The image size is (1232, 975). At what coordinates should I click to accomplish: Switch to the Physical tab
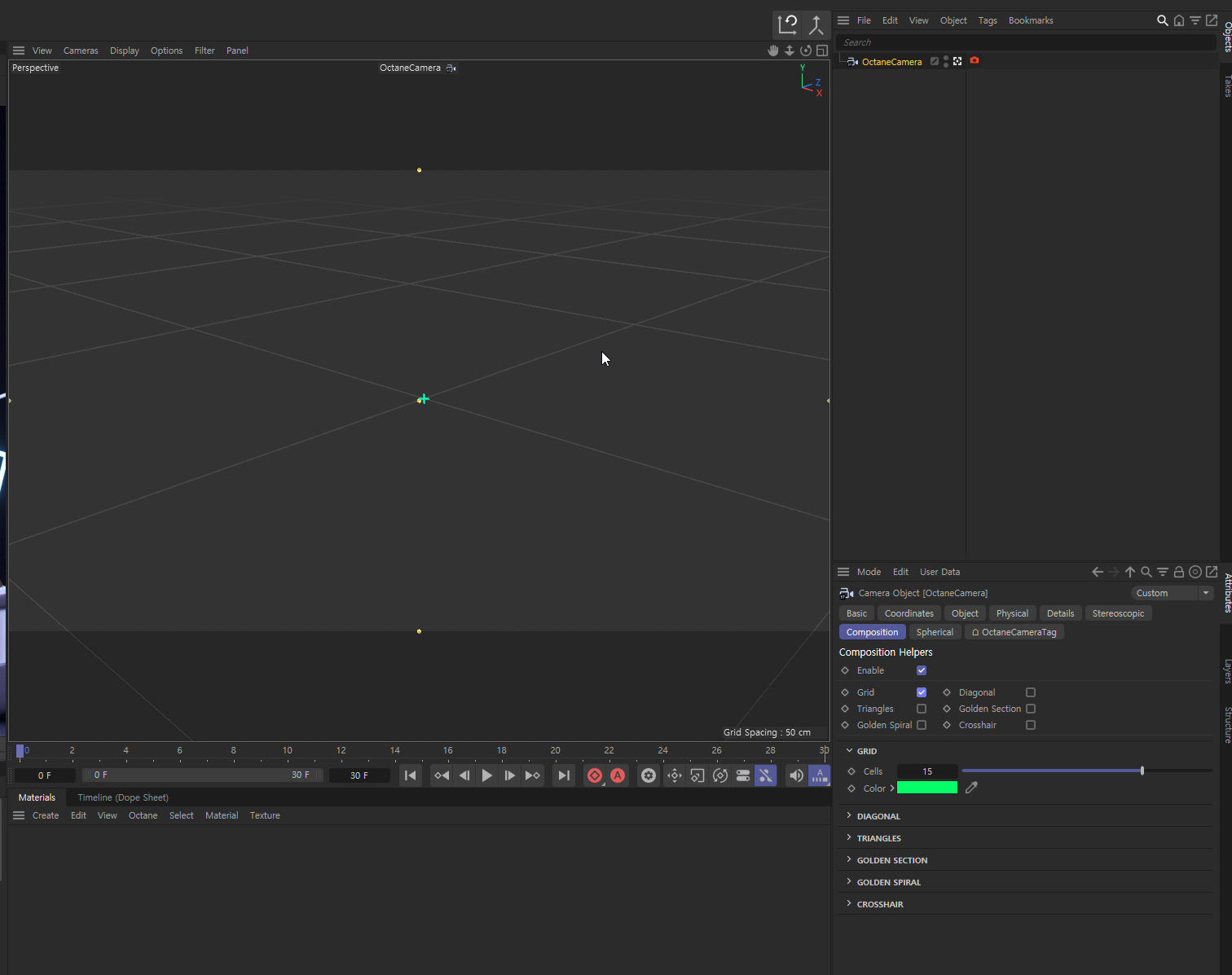tap(1012, 613)
